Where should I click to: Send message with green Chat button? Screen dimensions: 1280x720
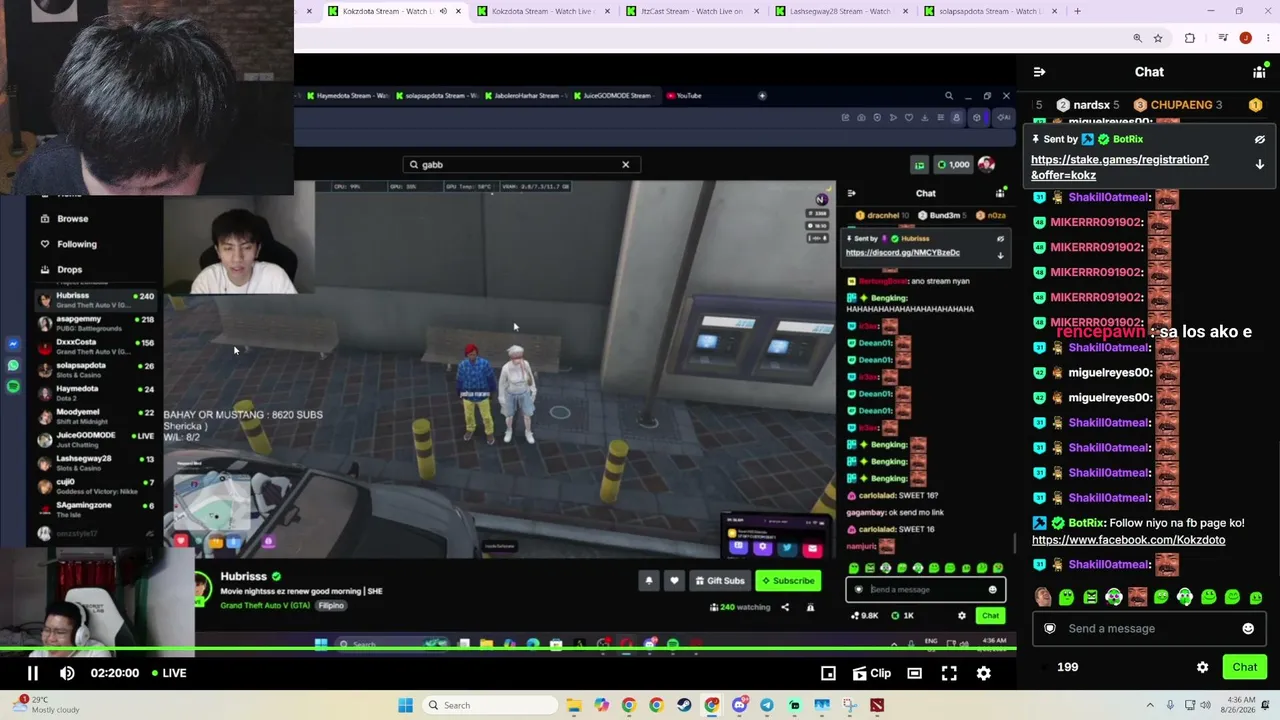1244,667
